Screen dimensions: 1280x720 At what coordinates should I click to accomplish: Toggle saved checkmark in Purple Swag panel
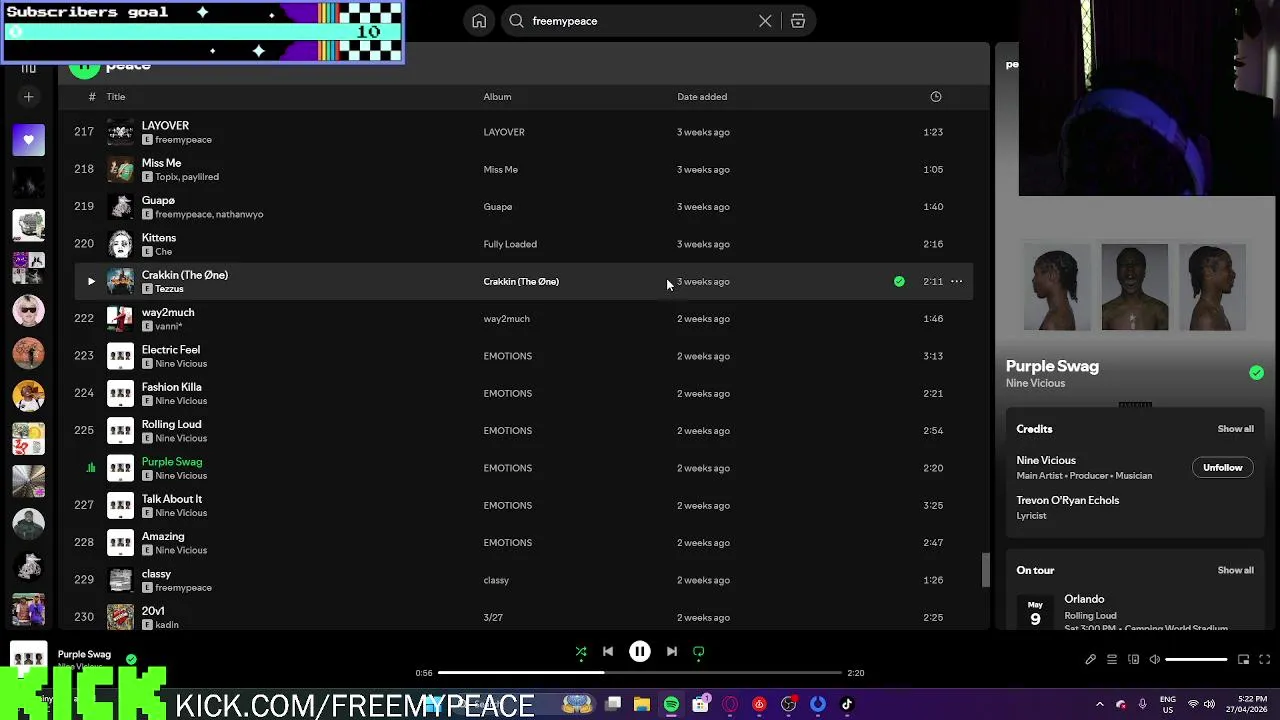click(x=1256, y=373)
